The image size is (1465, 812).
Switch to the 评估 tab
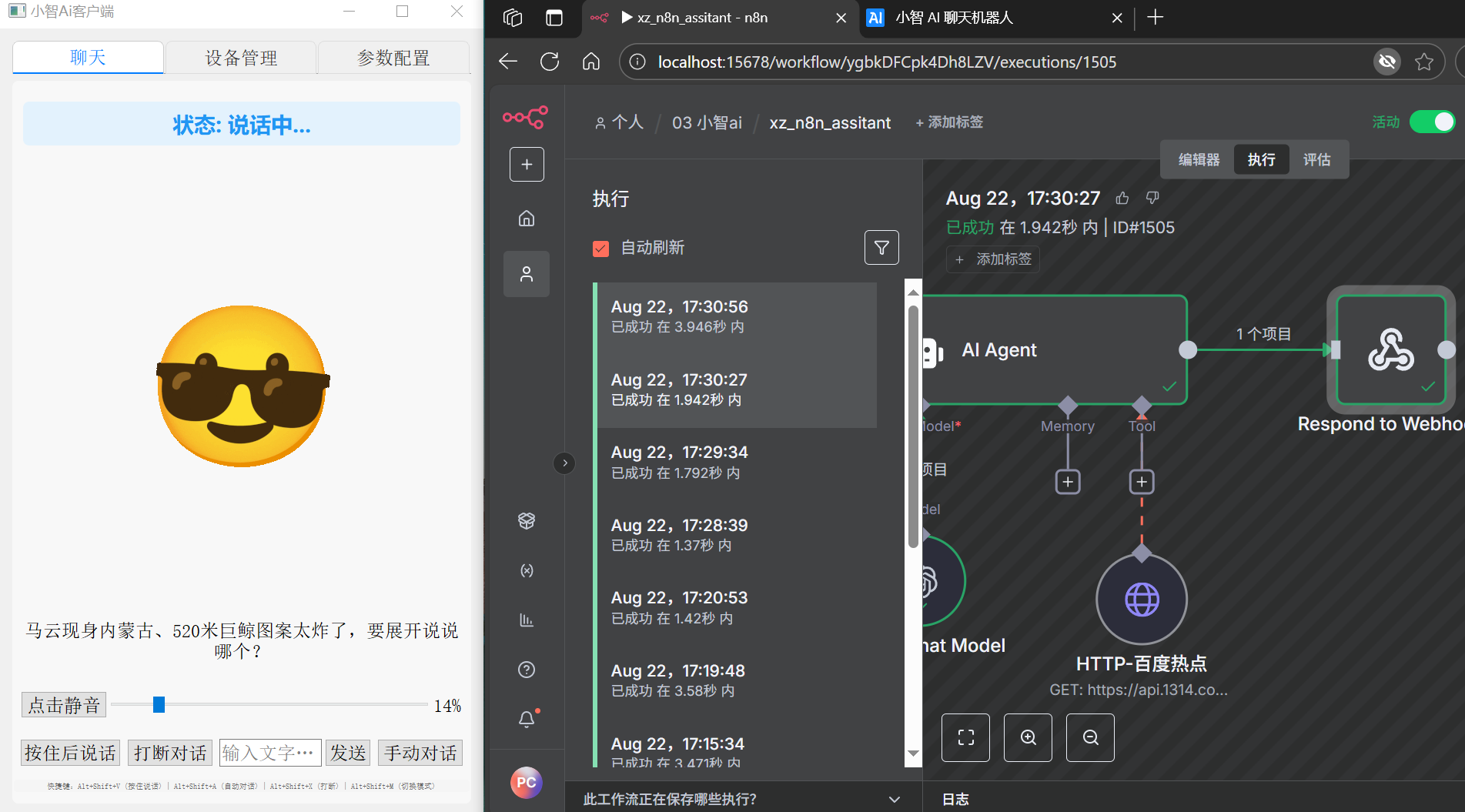pyautogui.click(x=1316, y=159)
